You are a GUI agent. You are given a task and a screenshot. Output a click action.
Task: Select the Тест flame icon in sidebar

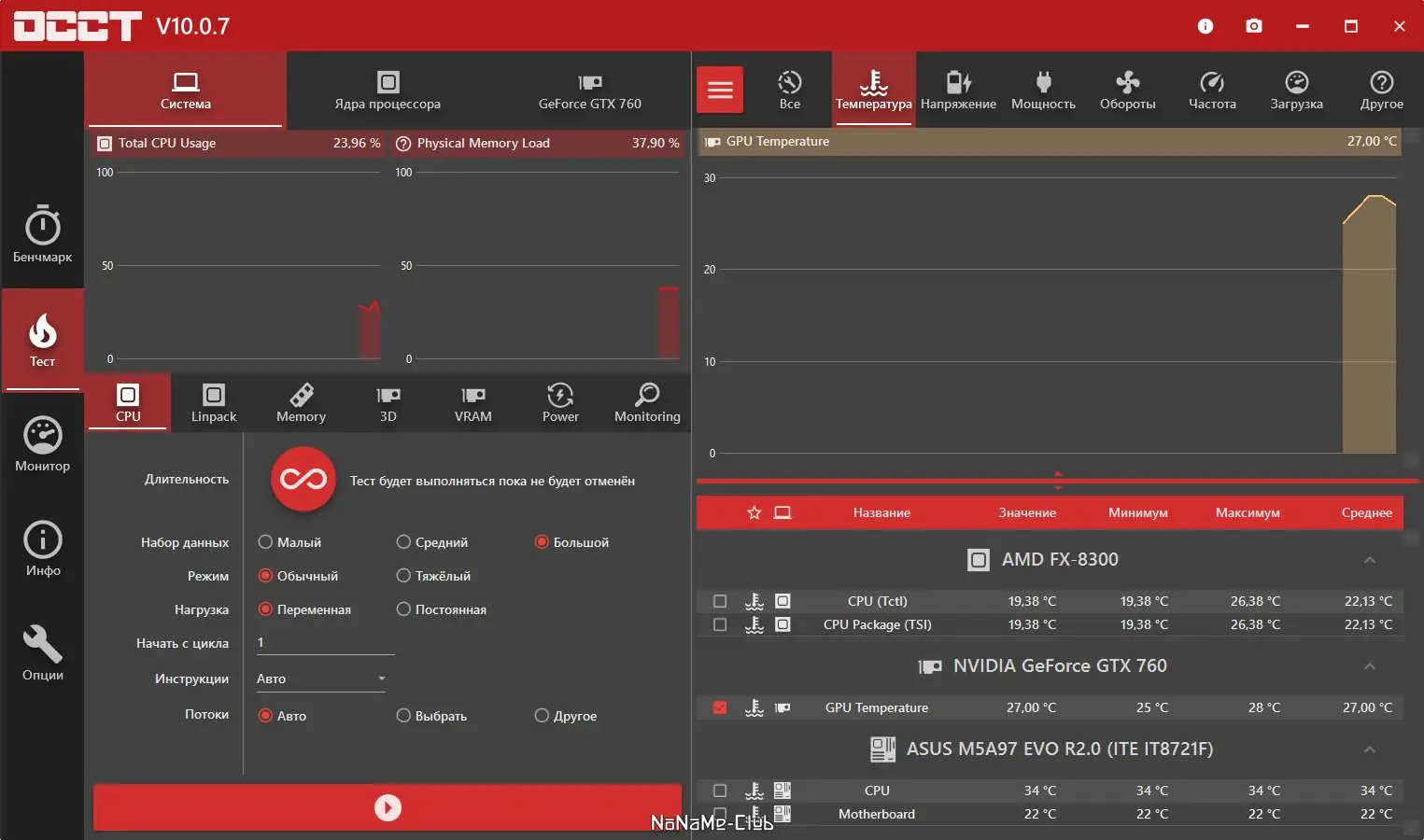pyautogui.click(x=42, y=339)
